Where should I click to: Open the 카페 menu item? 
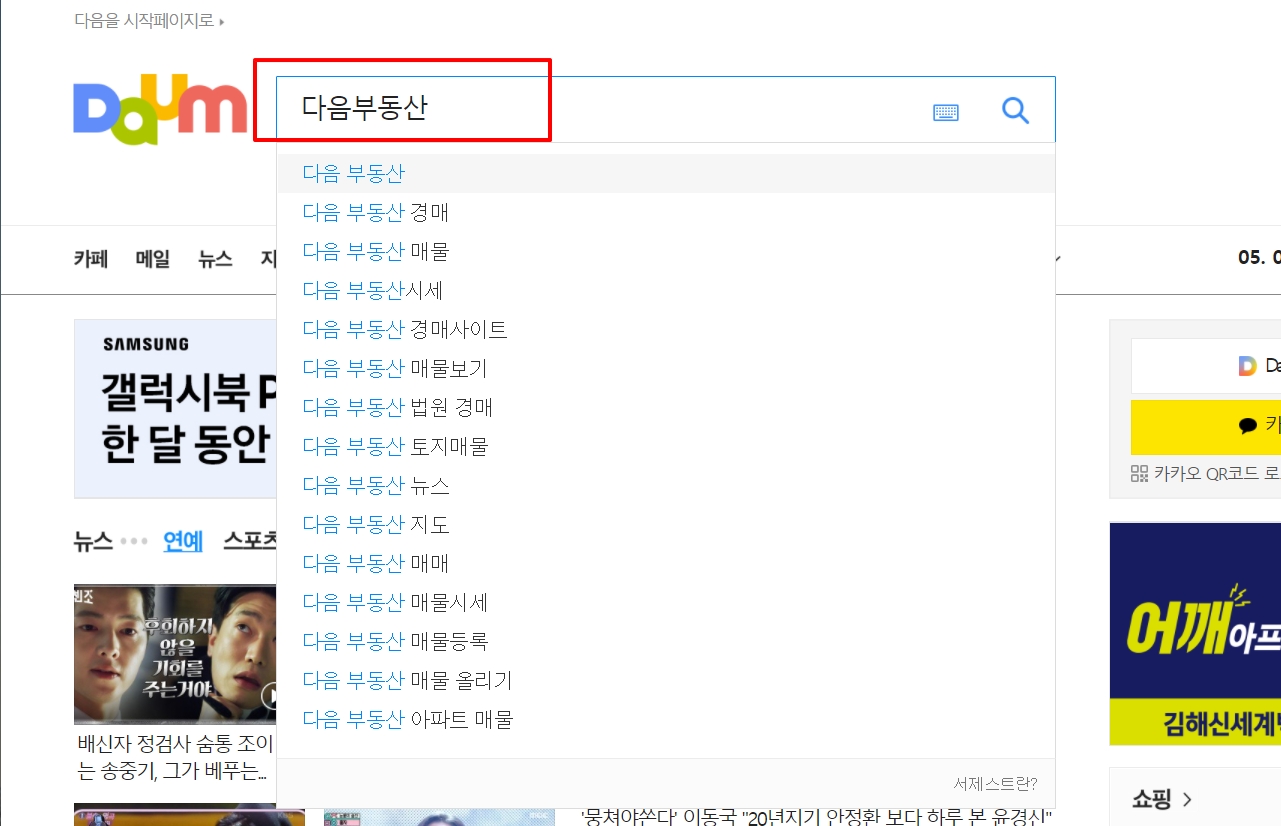(x=91, y=259)
